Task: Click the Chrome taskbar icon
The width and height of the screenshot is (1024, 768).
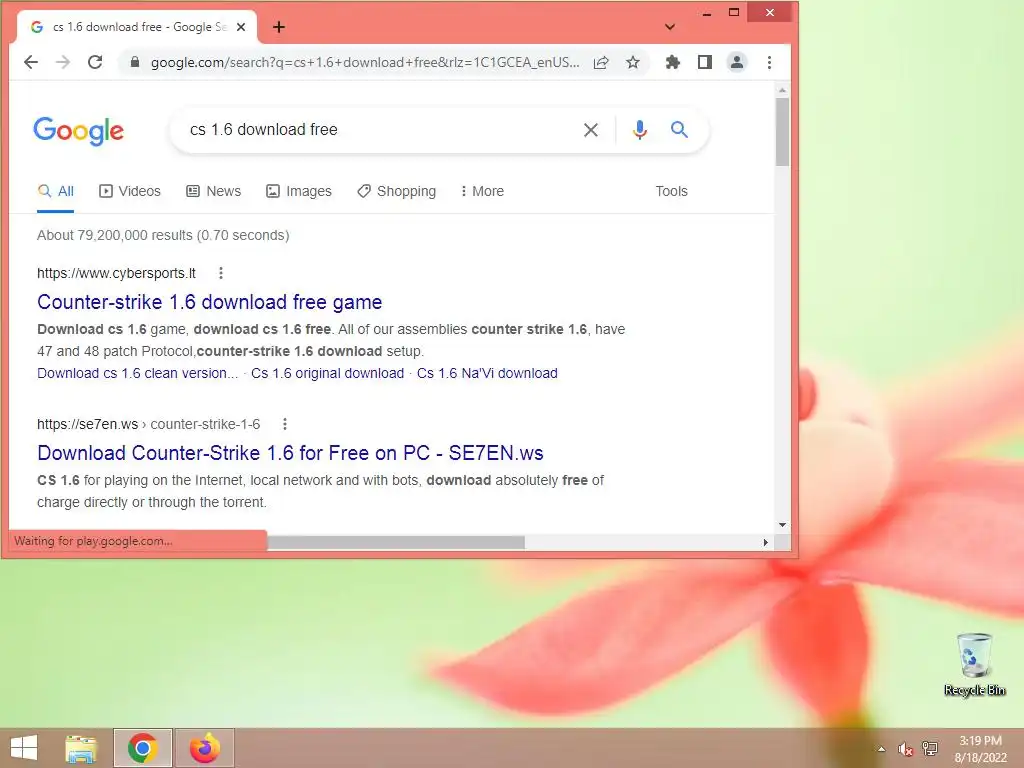Action: pos(142,748)
